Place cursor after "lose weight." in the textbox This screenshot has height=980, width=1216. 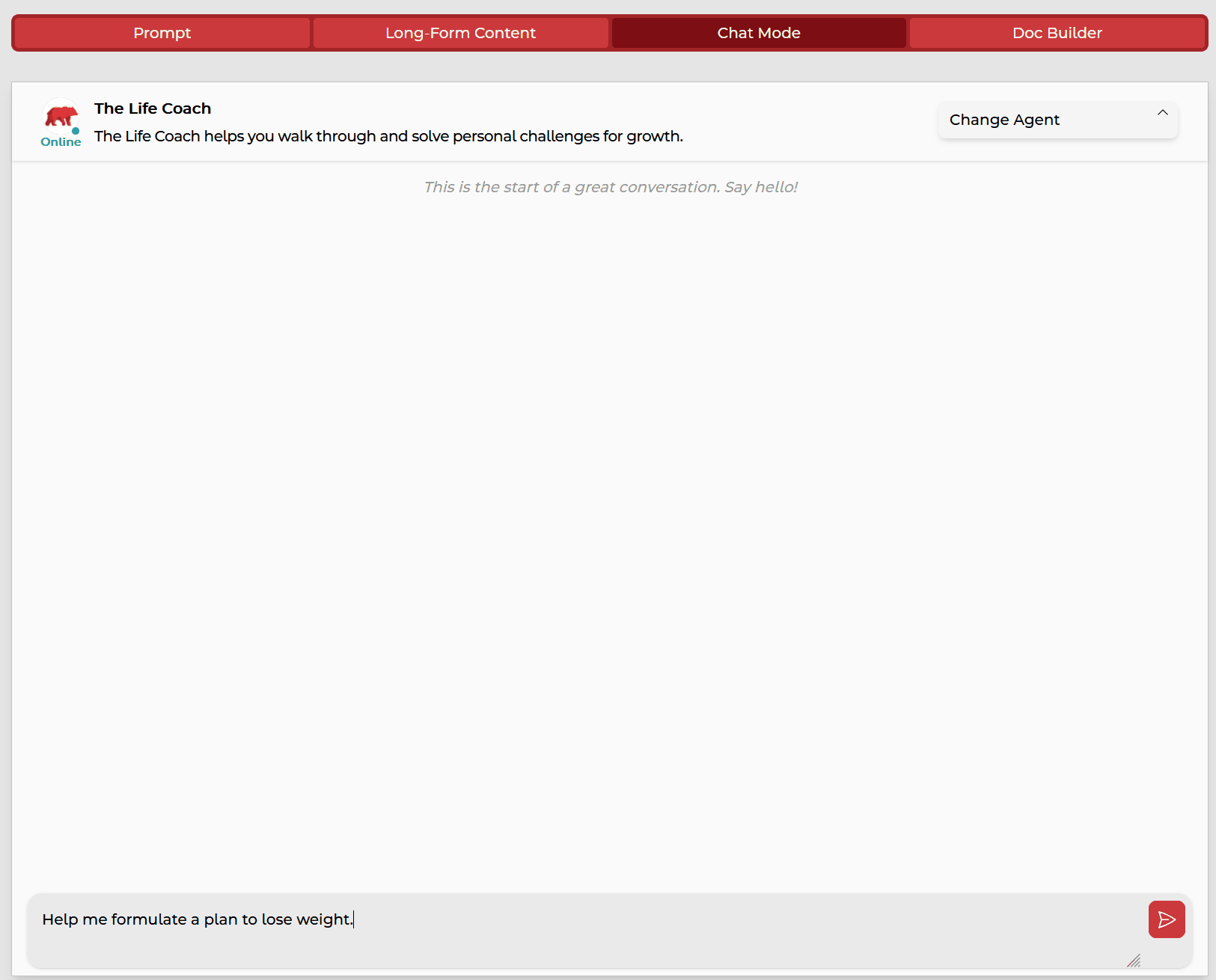point(352,919)
